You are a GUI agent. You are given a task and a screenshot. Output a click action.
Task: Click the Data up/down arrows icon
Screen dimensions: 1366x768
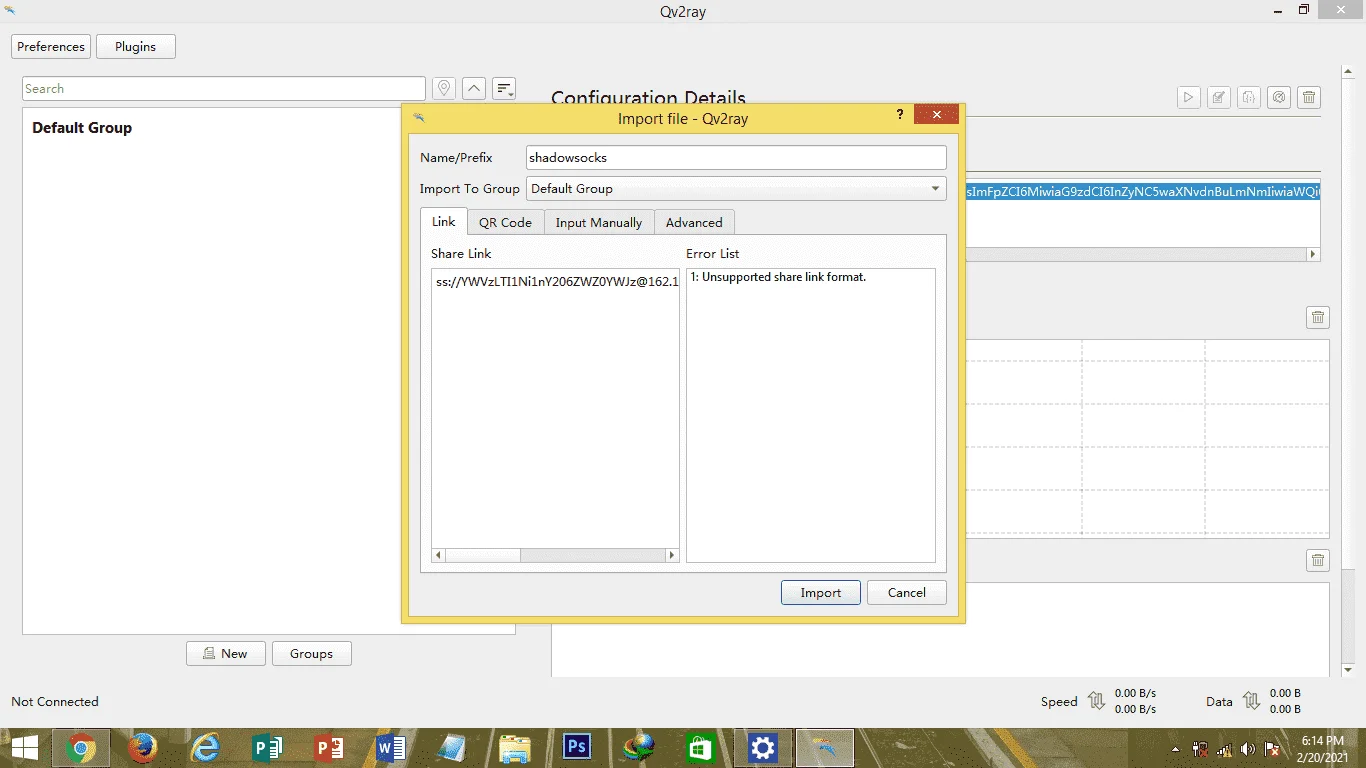coord(1251,701)
